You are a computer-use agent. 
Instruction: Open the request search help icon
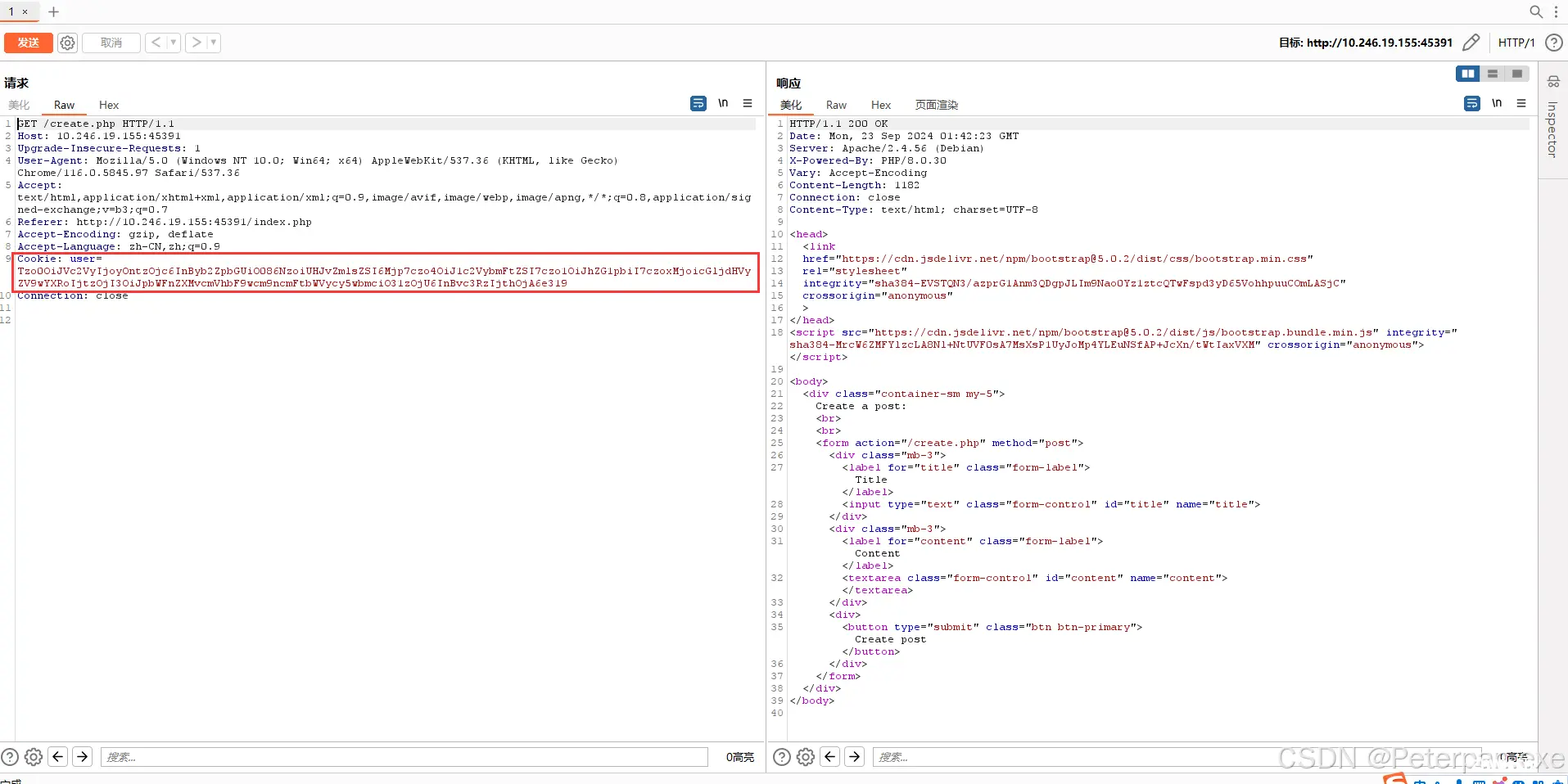10,757
